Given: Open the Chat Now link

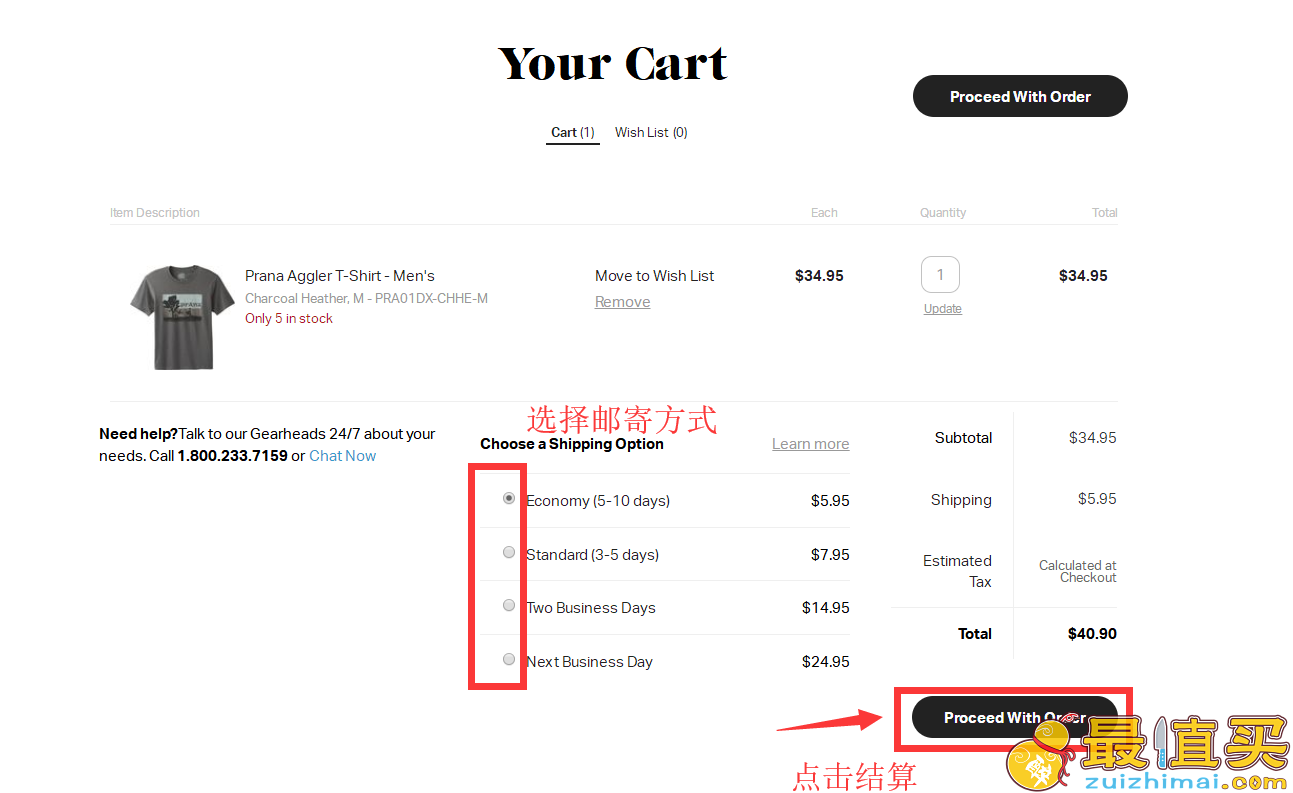Looking at the screenshot, I should (343, 456).
